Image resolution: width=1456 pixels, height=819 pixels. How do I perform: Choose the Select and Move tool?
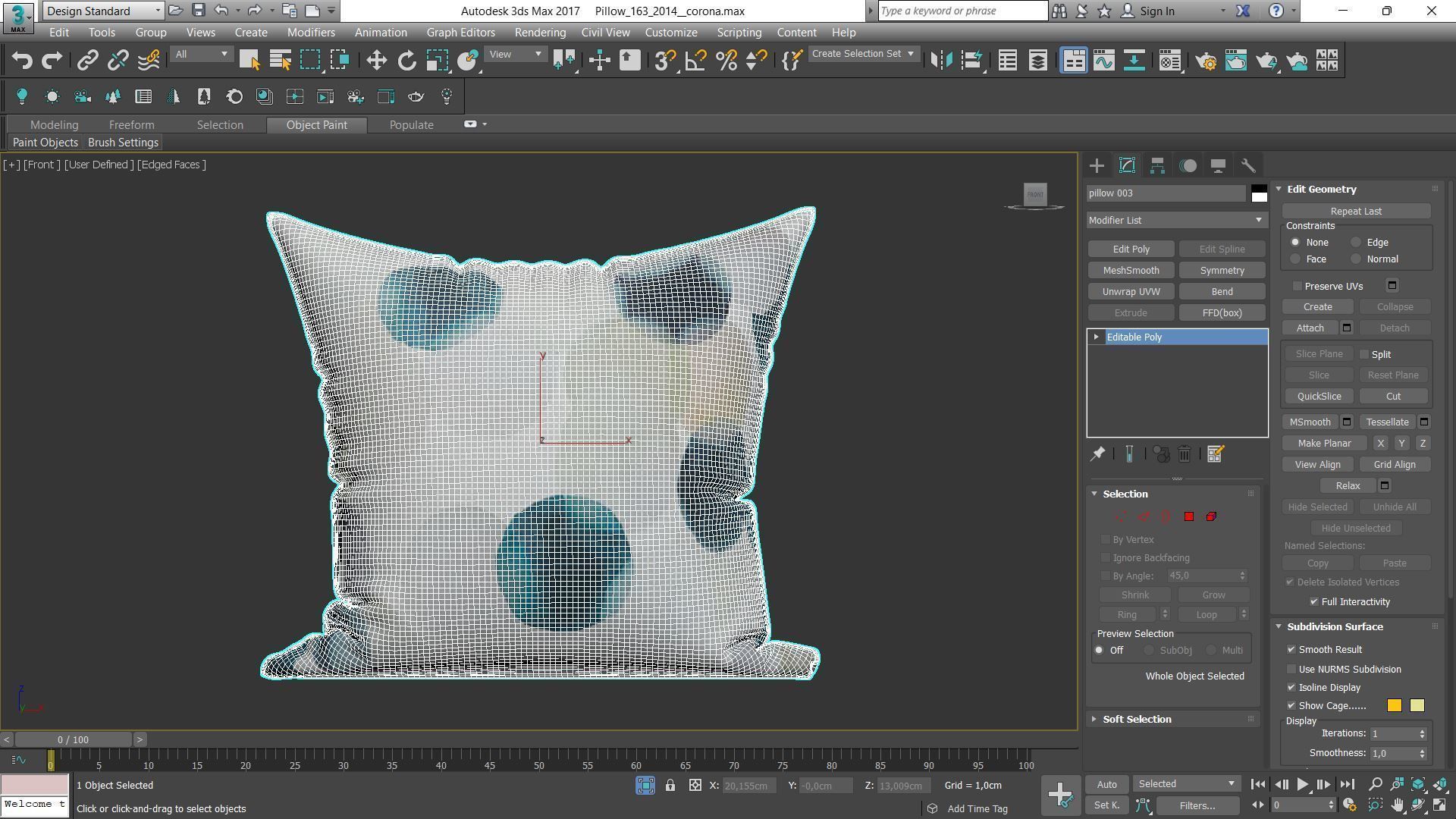point(376,61)
